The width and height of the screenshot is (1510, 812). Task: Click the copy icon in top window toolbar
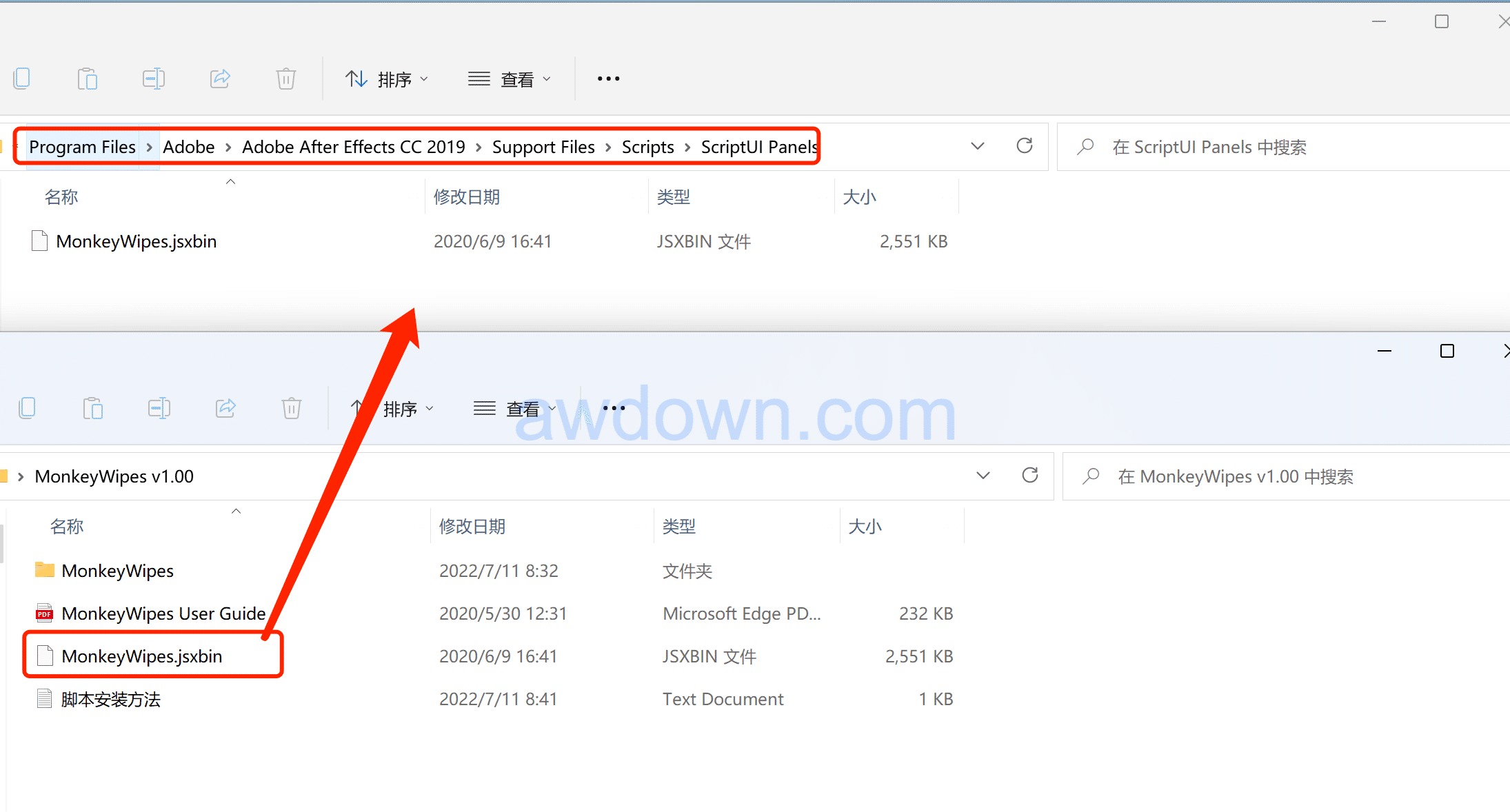click(22, 79)
